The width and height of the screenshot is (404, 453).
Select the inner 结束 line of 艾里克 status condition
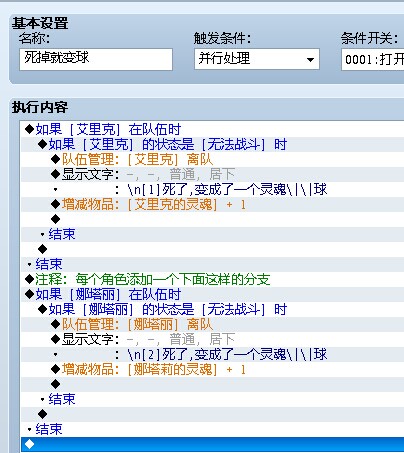coord(212,234)
